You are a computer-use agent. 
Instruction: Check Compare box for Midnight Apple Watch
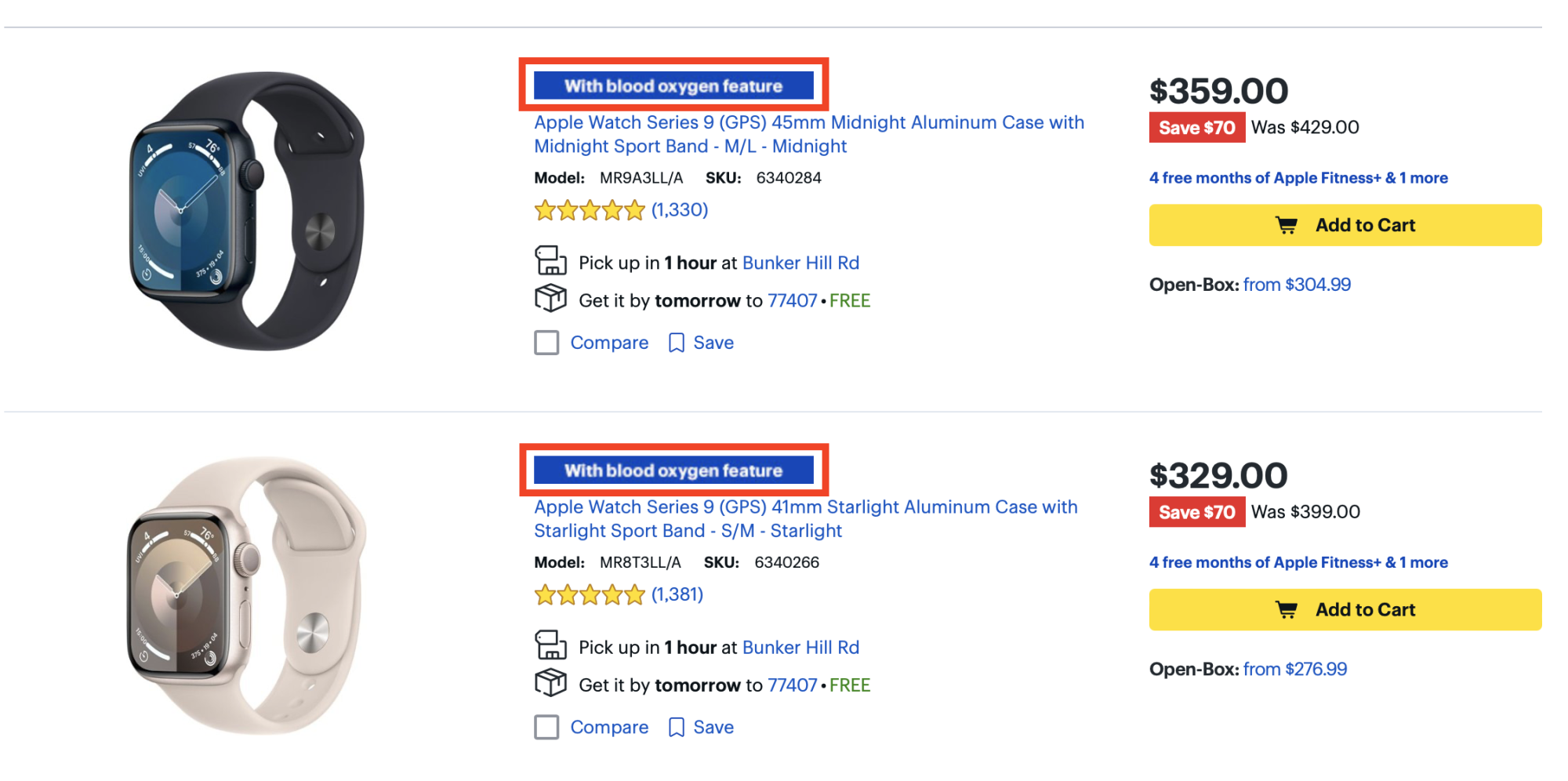tap(546, 343)
